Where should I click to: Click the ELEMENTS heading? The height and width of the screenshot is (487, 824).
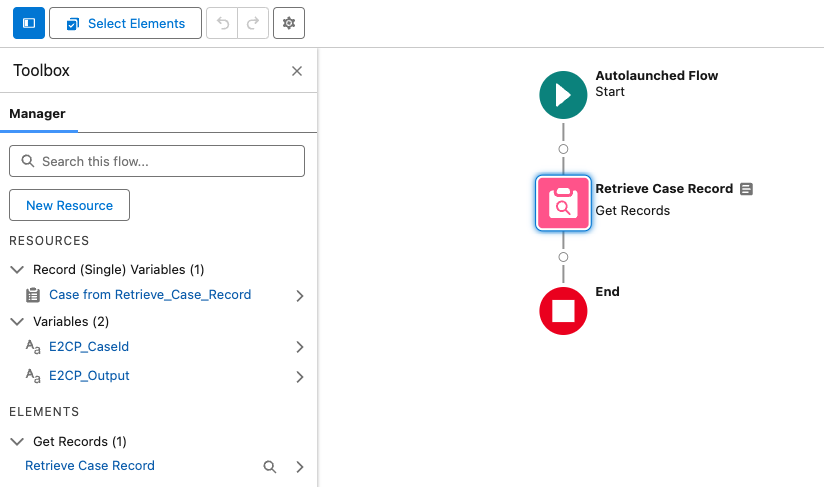point(44,411)
